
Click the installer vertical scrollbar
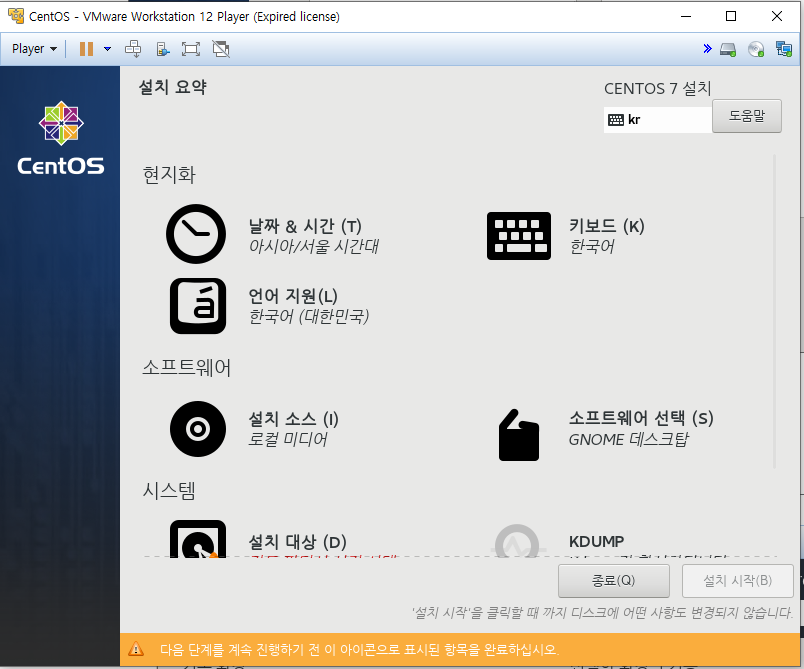pyautogui.click(x=774, y=312)
